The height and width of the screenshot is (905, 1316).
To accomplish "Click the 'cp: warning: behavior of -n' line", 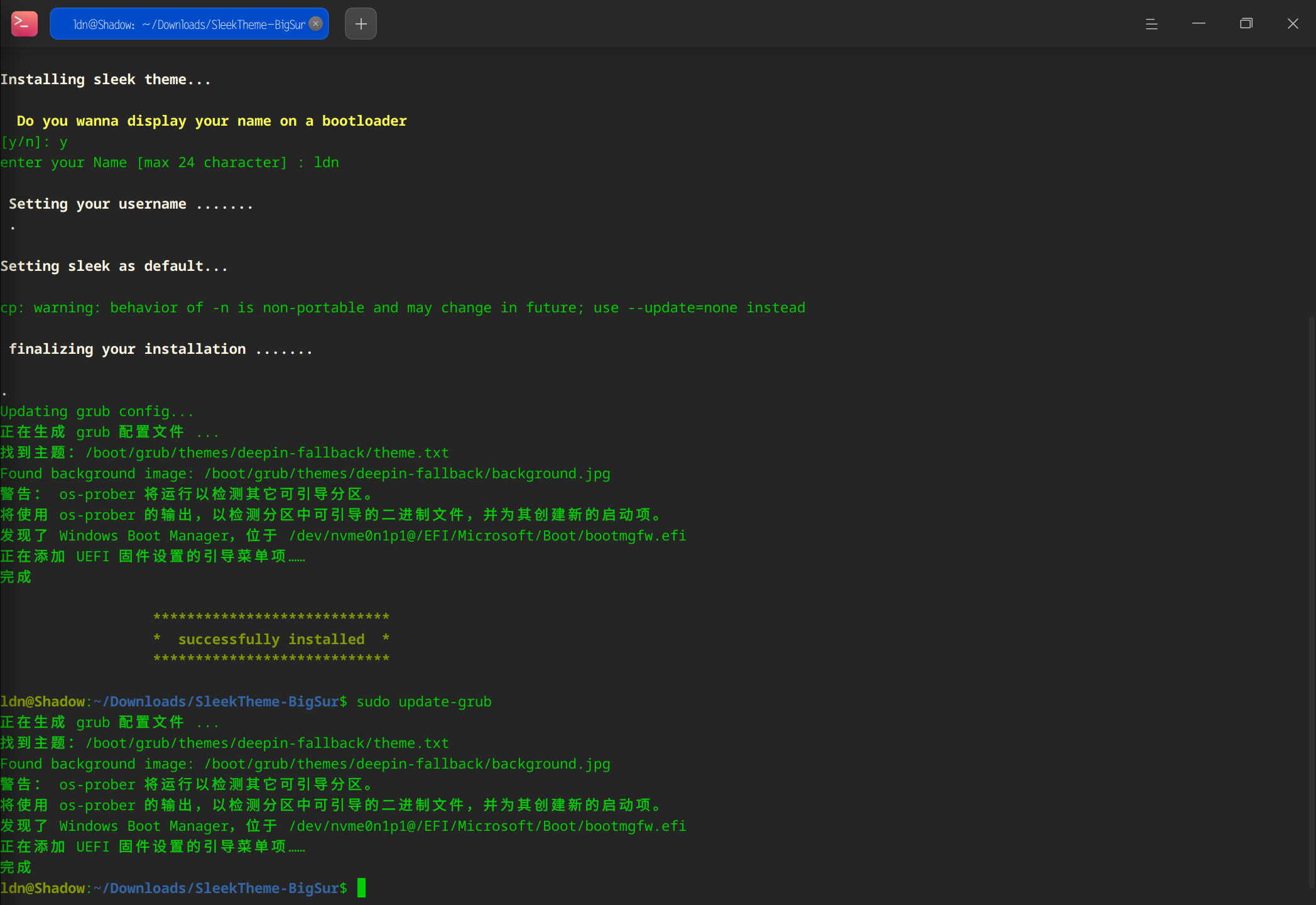I will point(403,308).
